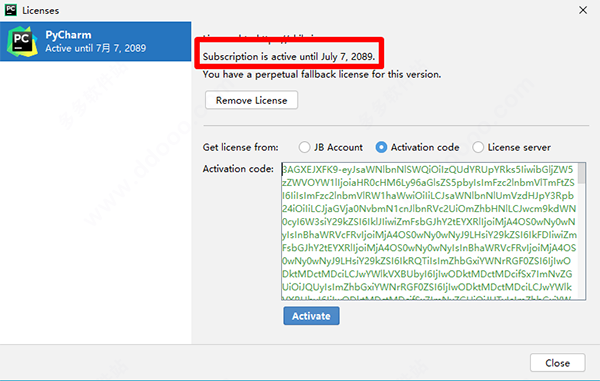Click the 'Licenses' window title text
The height and width of the screenshot is (381, 600).
pos(41,11)
